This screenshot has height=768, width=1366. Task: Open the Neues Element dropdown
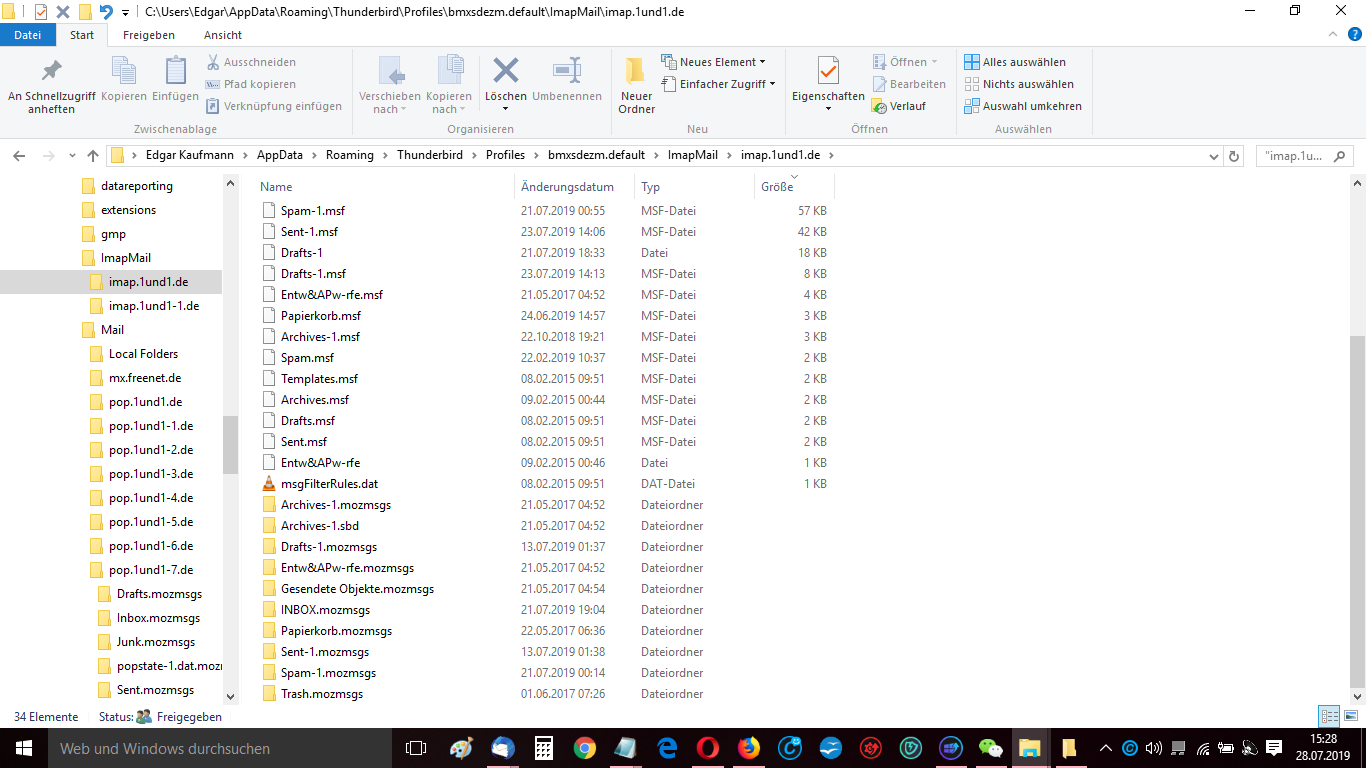(x=714, y=62)
